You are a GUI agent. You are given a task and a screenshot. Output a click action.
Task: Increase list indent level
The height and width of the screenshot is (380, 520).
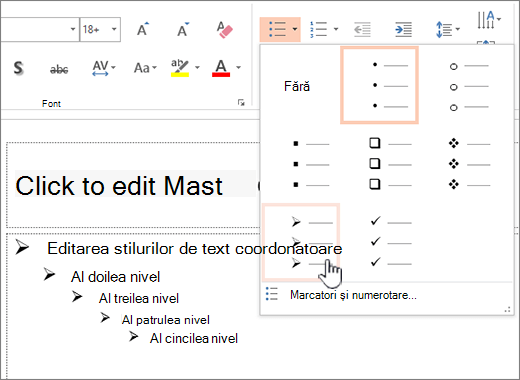click(403, 29)
